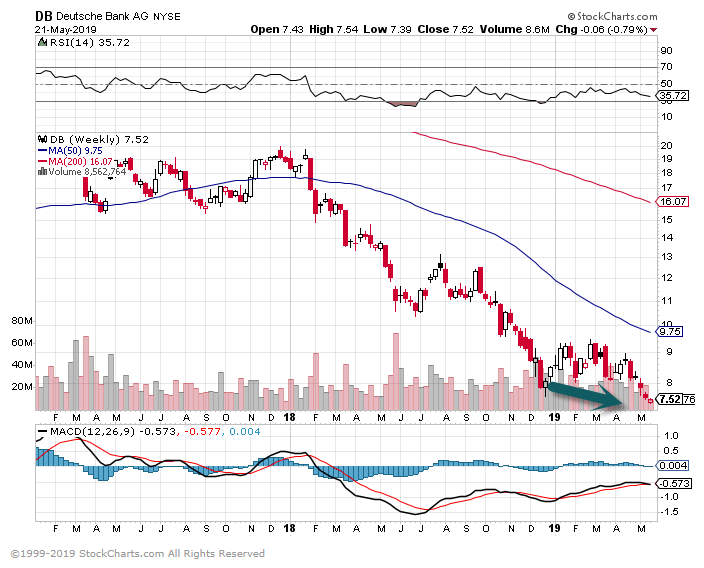704x568 pixels.
Task: Click the 12 price axis label
Action: [x=667, y=278]
